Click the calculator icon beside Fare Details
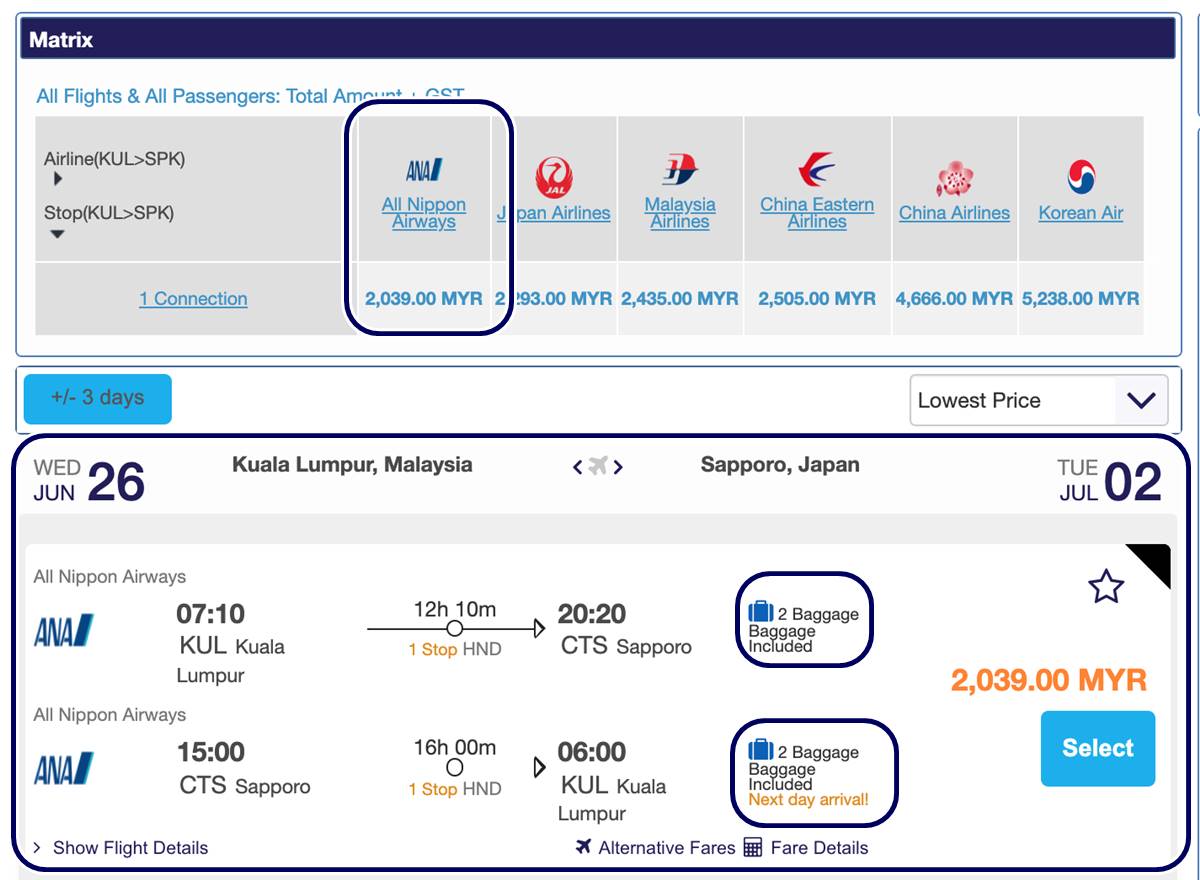The width and height of the screenshot is (1200, 880). click(x=753, y=847)
